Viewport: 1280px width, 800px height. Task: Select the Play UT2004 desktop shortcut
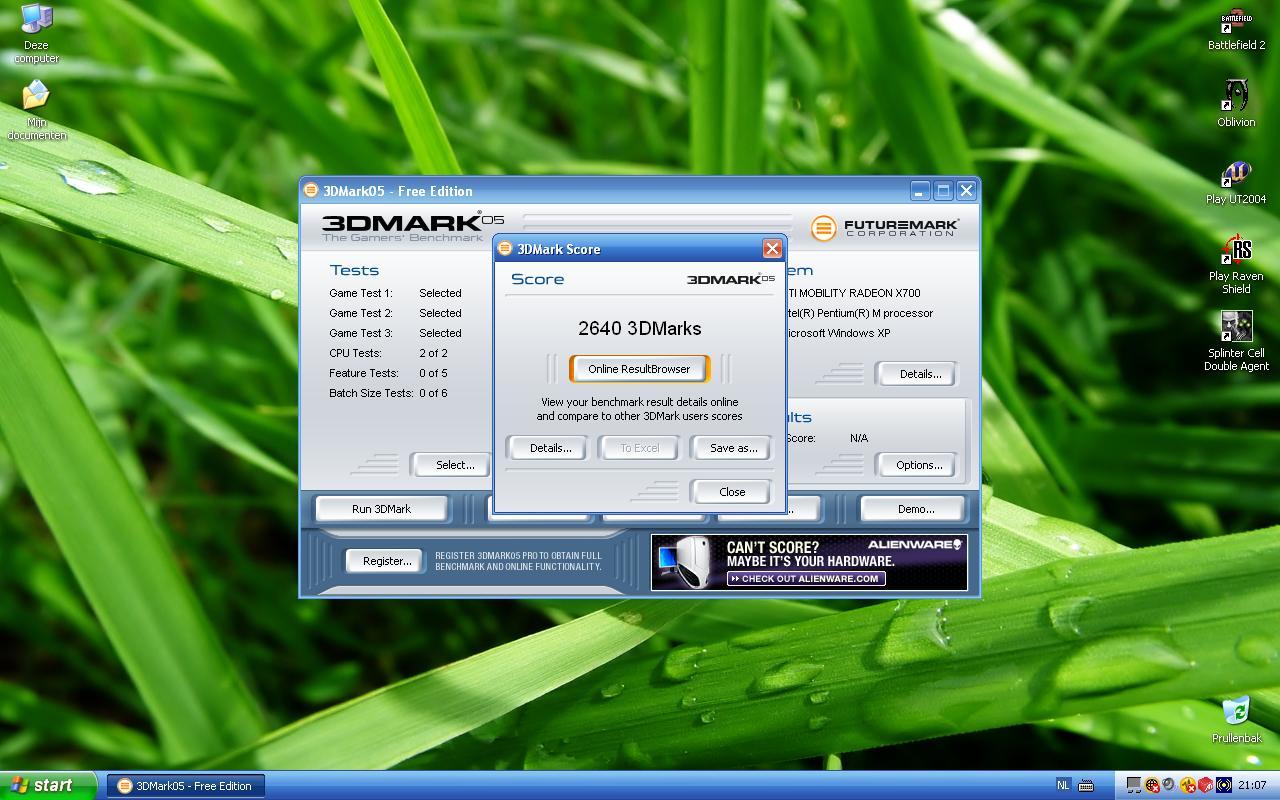tap(1236, 182)
